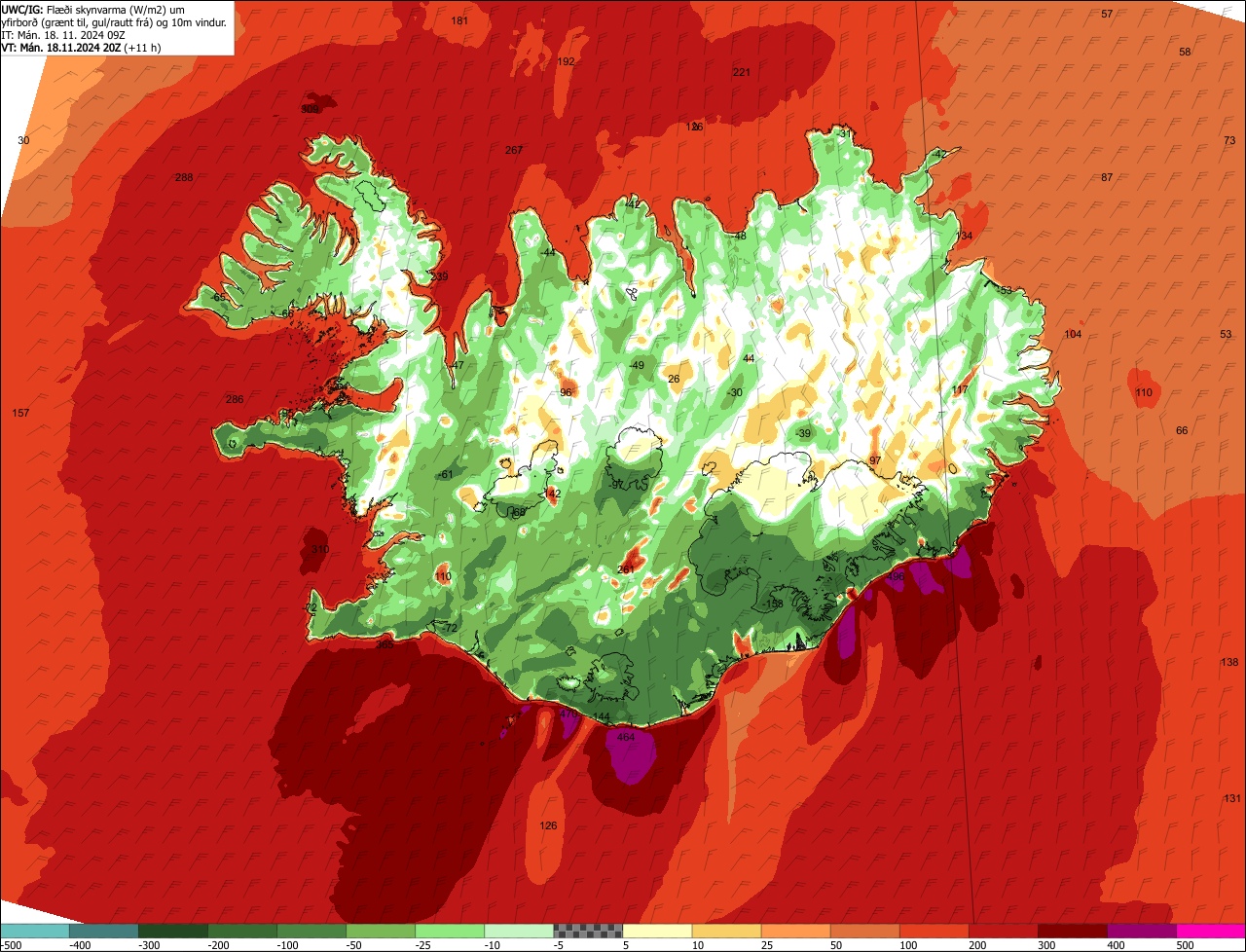The image size is (1246, 952).
Task: Click the value 138 at the right edge
Action: (x=1230, y=662)
